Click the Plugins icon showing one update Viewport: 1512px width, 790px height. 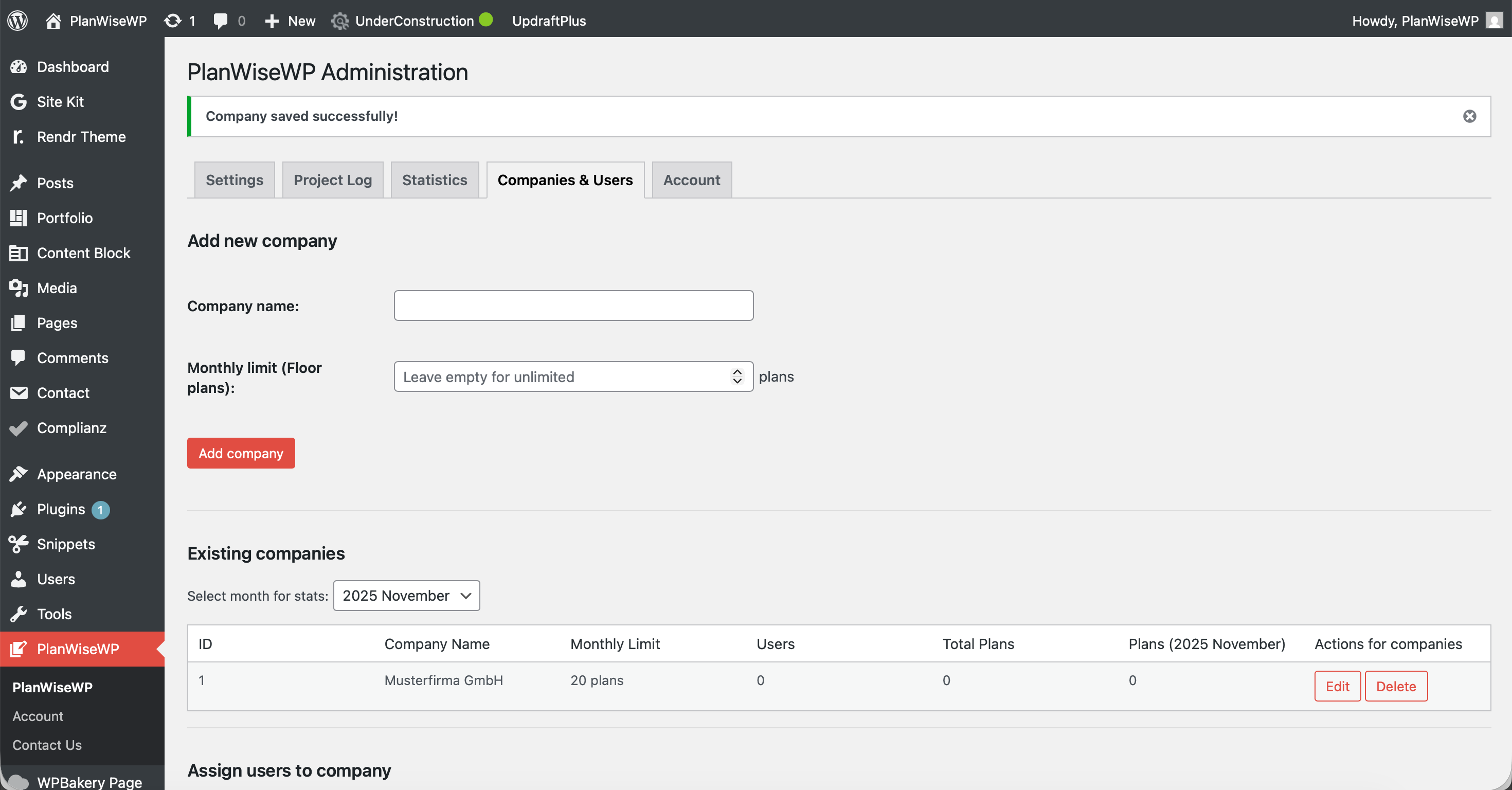pos(18,510)
